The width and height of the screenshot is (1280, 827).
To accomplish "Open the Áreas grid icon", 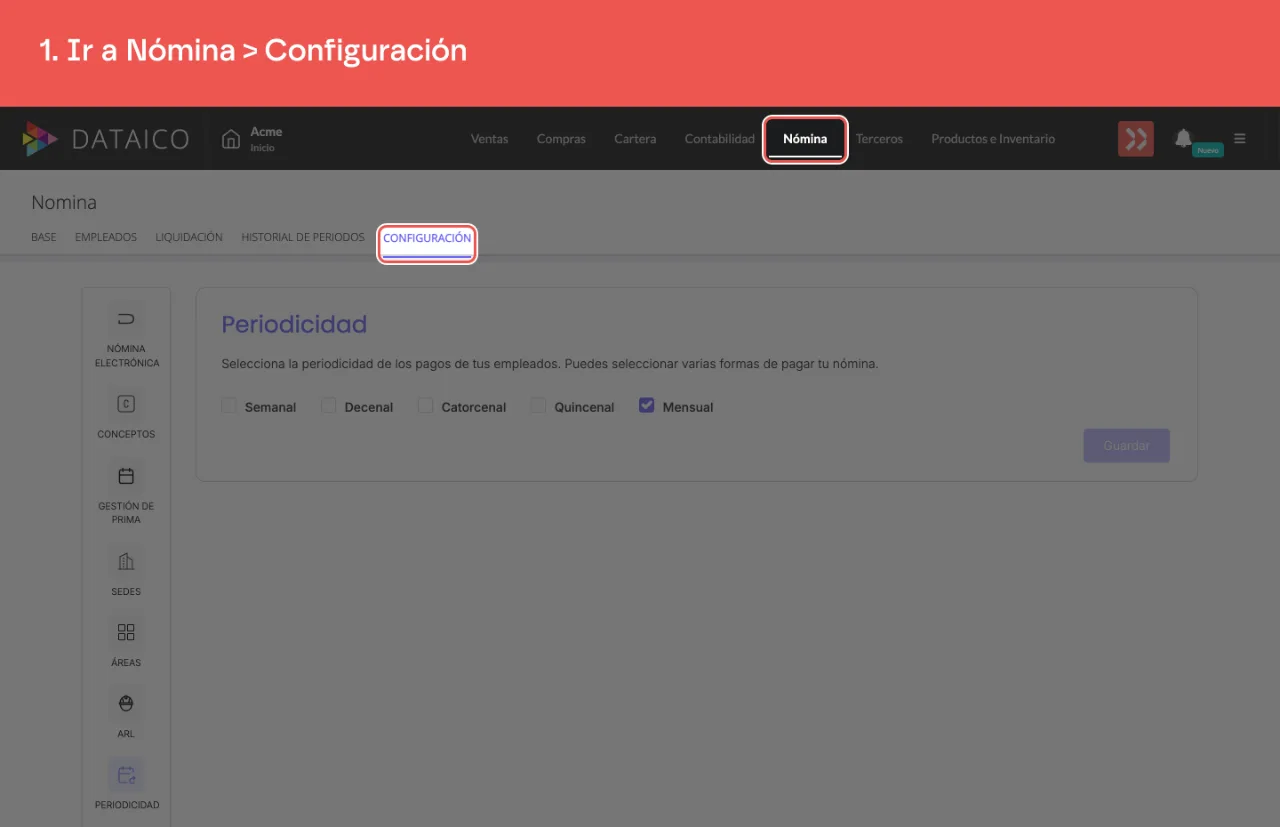I will [x=126, y=632].
